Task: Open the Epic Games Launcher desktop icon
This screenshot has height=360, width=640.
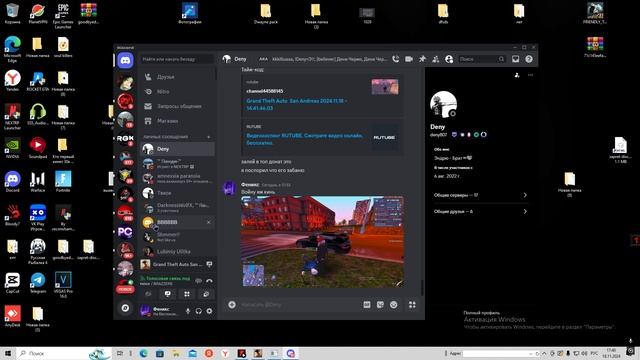Action: click(x=62, y=16)
